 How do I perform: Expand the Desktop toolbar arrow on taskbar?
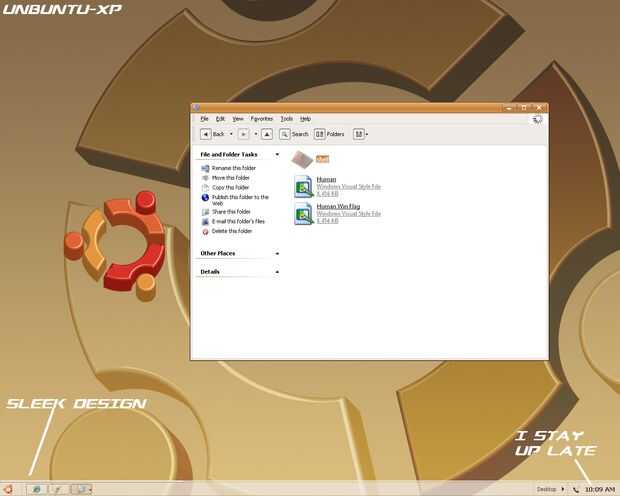coord(563,490)
